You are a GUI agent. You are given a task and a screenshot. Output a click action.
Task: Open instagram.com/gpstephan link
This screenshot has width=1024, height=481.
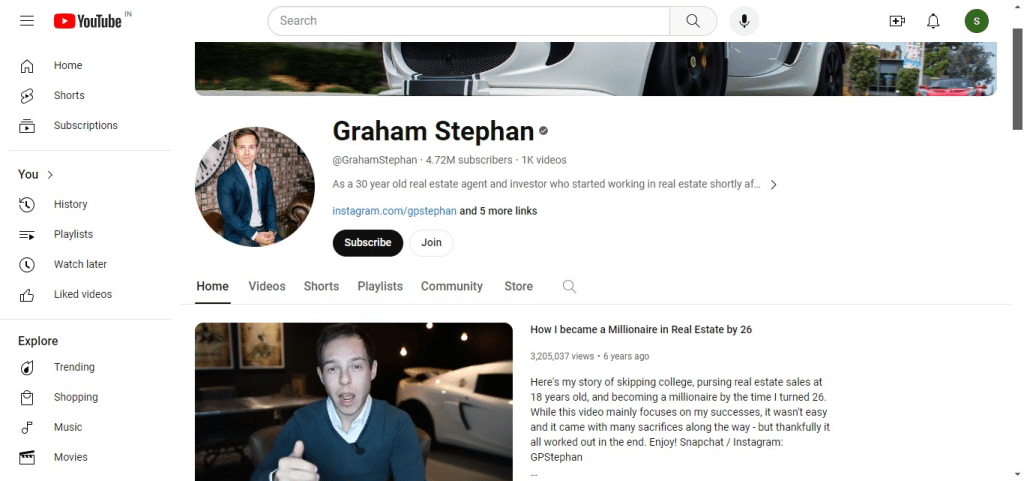tap(394, 211)
